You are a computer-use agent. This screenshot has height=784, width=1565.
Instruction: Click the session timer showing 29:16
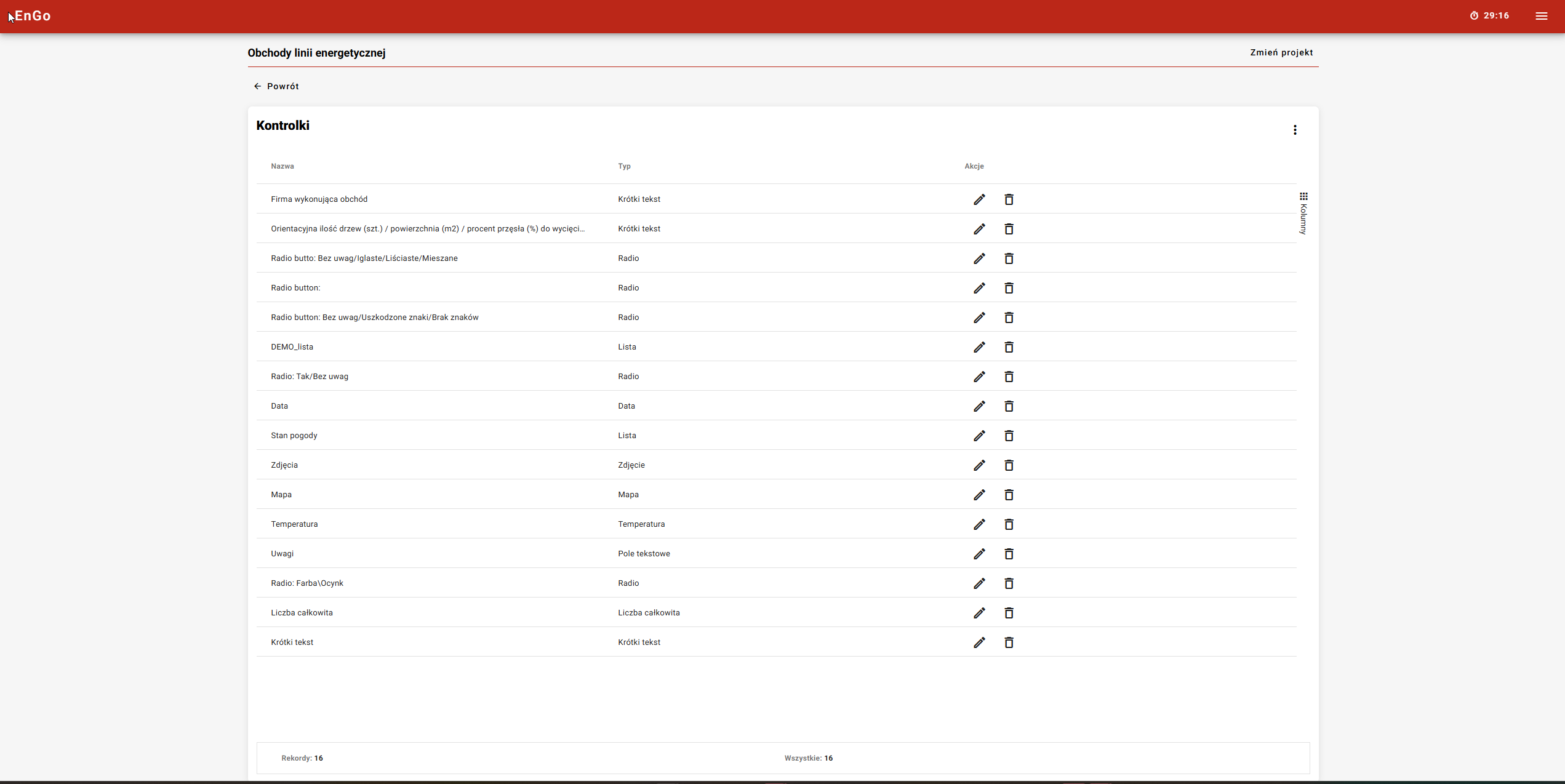coord(1489,16)
